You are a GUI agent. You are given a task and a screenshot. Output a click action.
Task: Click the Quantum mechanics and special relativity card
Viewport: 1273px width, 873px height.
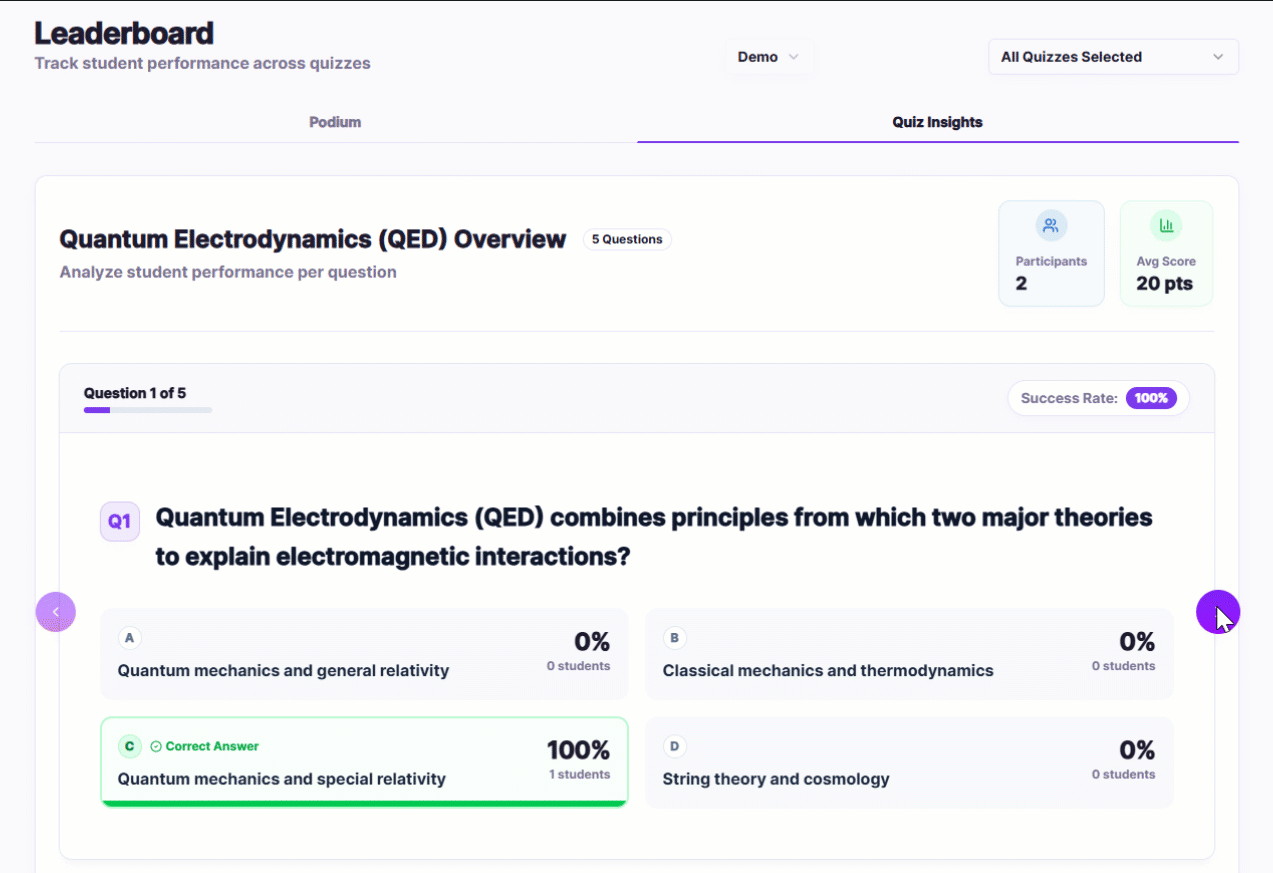[364, 758]
